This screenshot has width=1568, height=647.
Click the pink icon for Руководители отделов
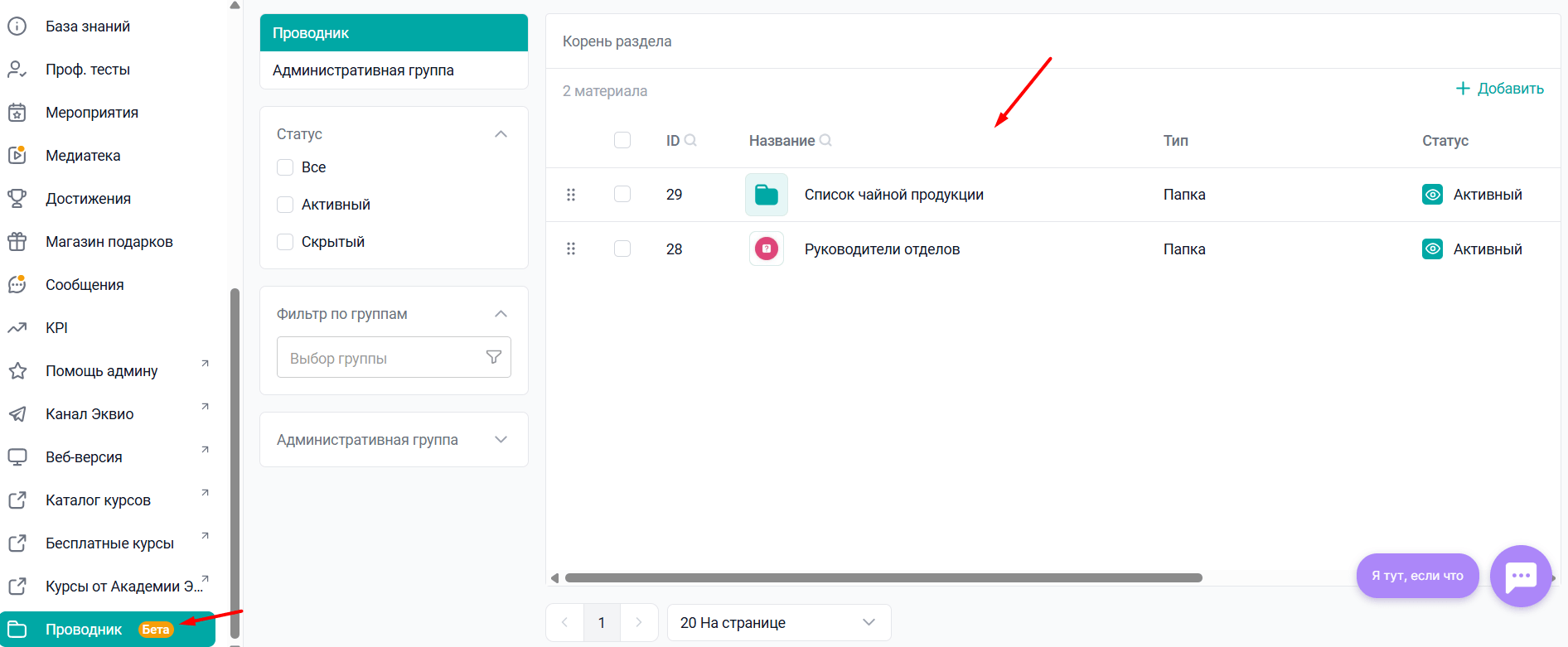(766, 249)
